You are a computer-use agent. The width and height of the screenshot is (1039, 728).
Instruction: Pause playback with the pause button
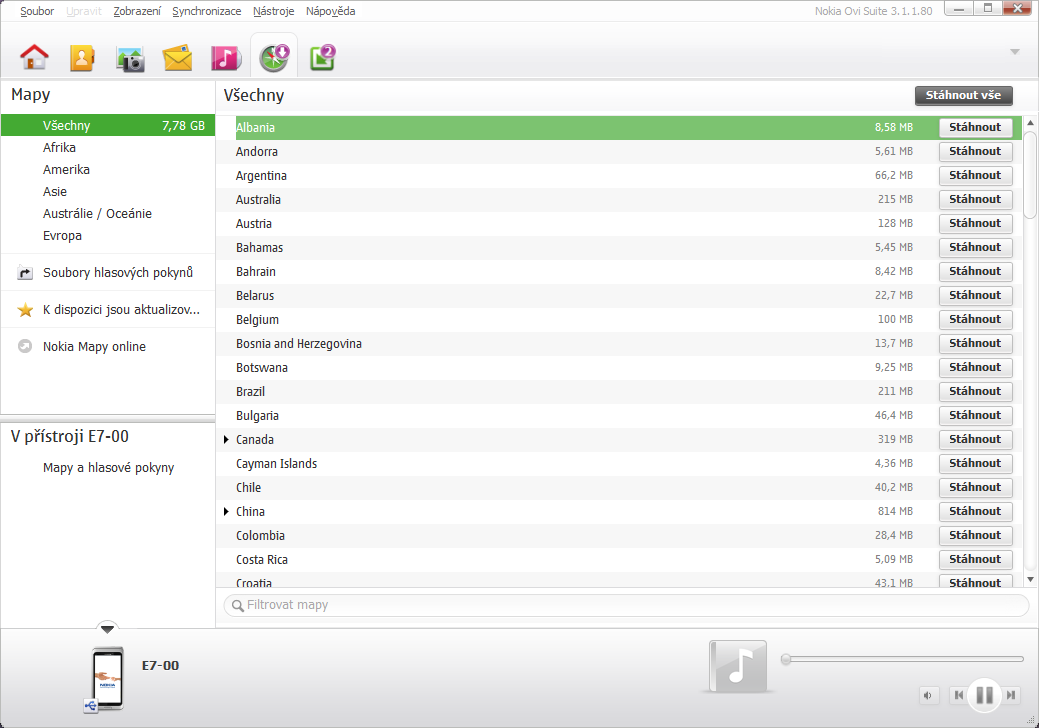click(984, 695)
